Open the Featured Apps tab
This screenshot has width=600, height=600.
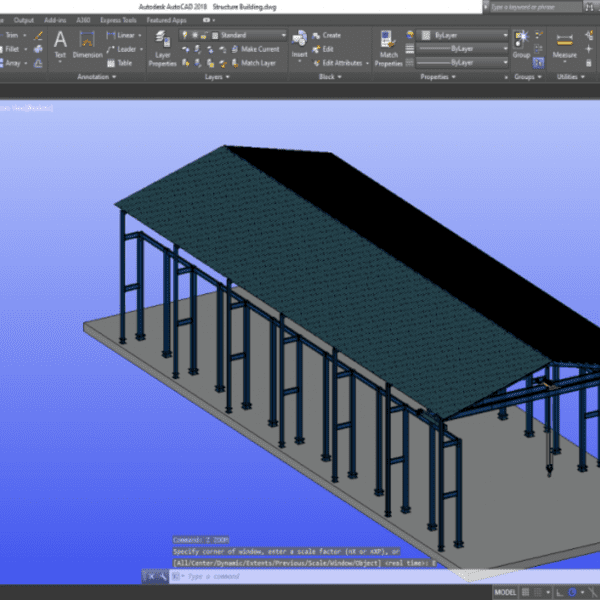coord(166,19)
